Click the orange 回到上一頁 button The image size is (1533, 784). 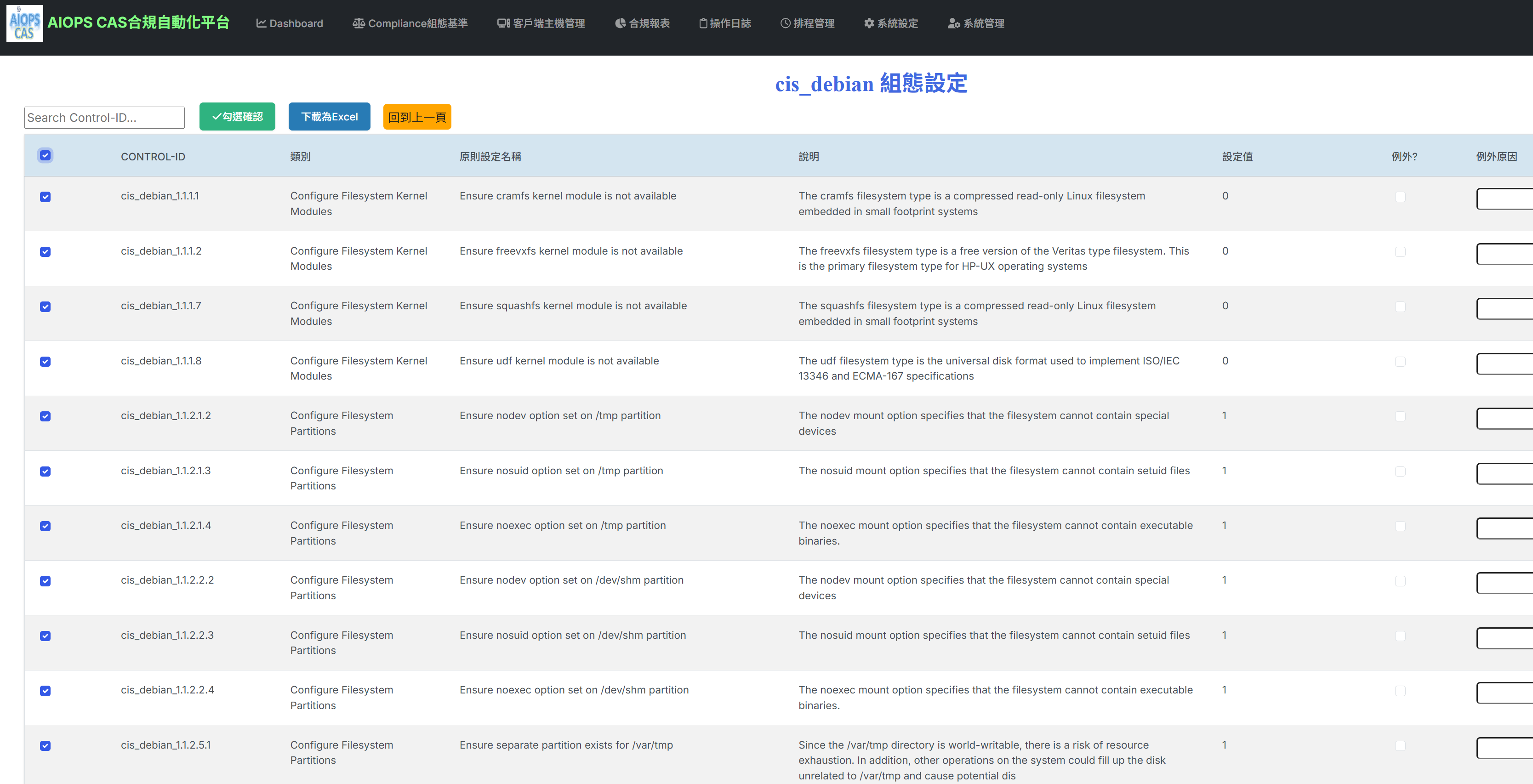pyautogui.click(x=416, y=117)
